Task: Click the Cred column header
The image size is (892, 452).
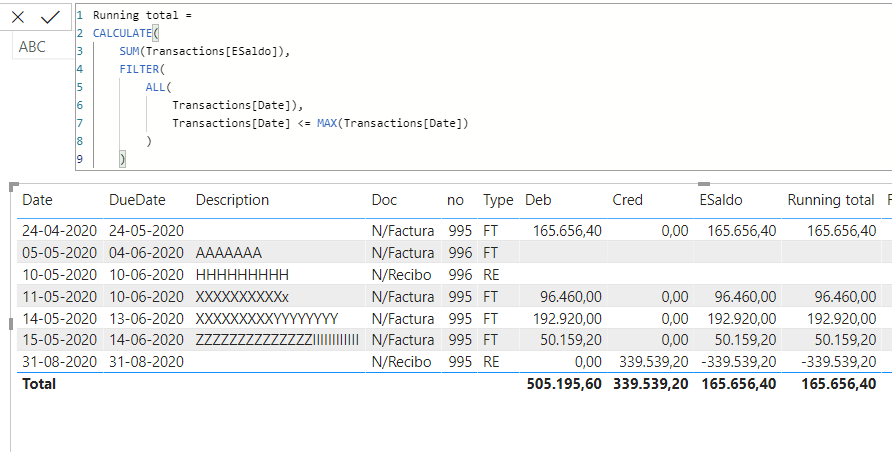Action: [627, 200]
